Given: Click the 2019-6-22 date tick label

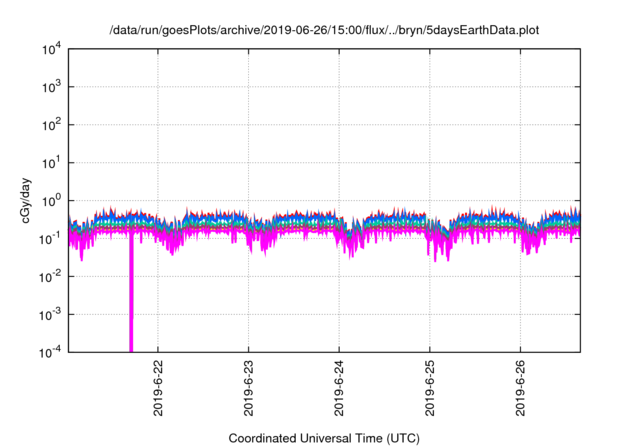Looking at the screenshot, I should 158,388.
